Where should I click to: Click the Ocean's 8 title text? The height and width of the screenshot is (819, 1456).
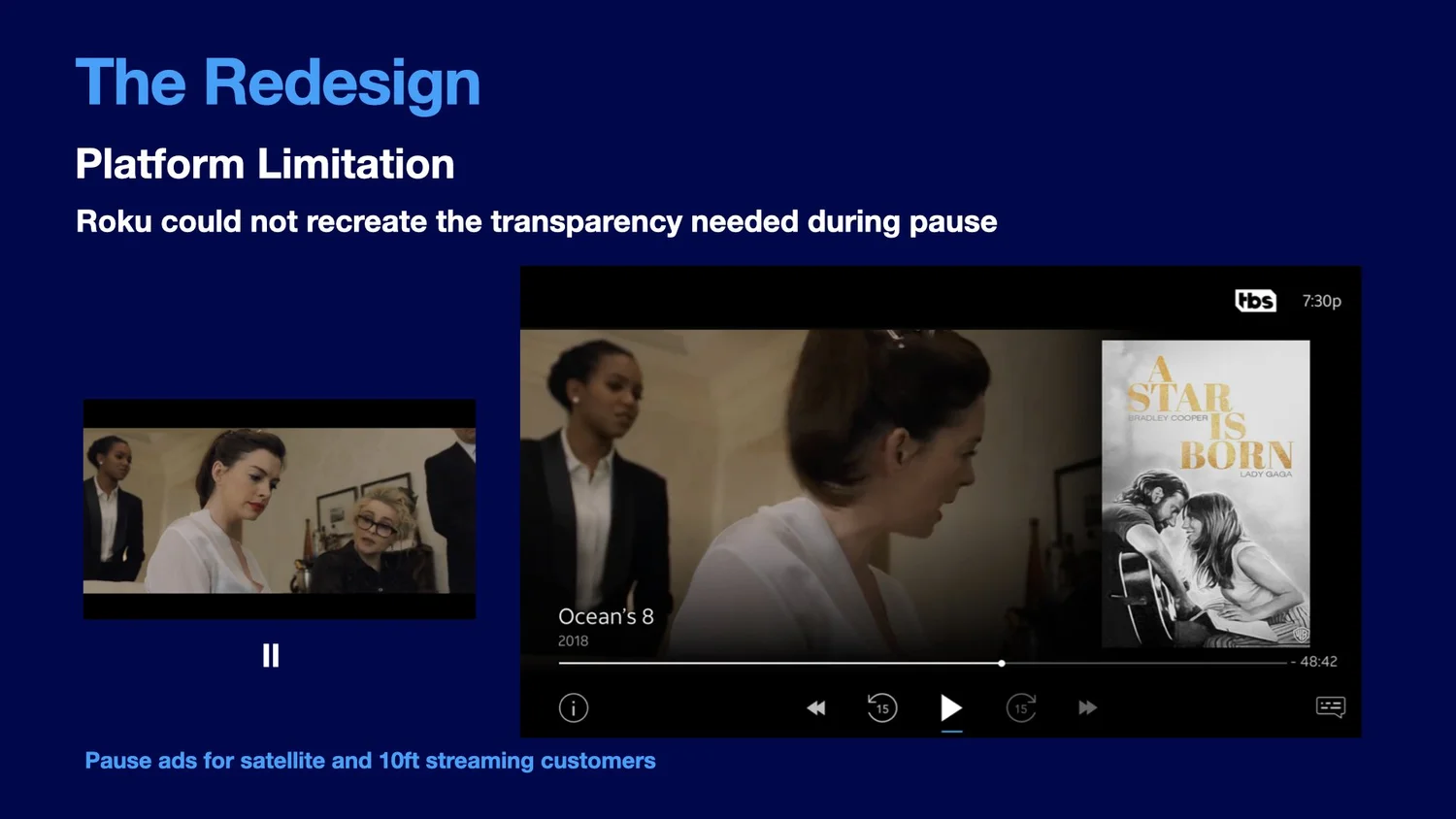point(606,616)
